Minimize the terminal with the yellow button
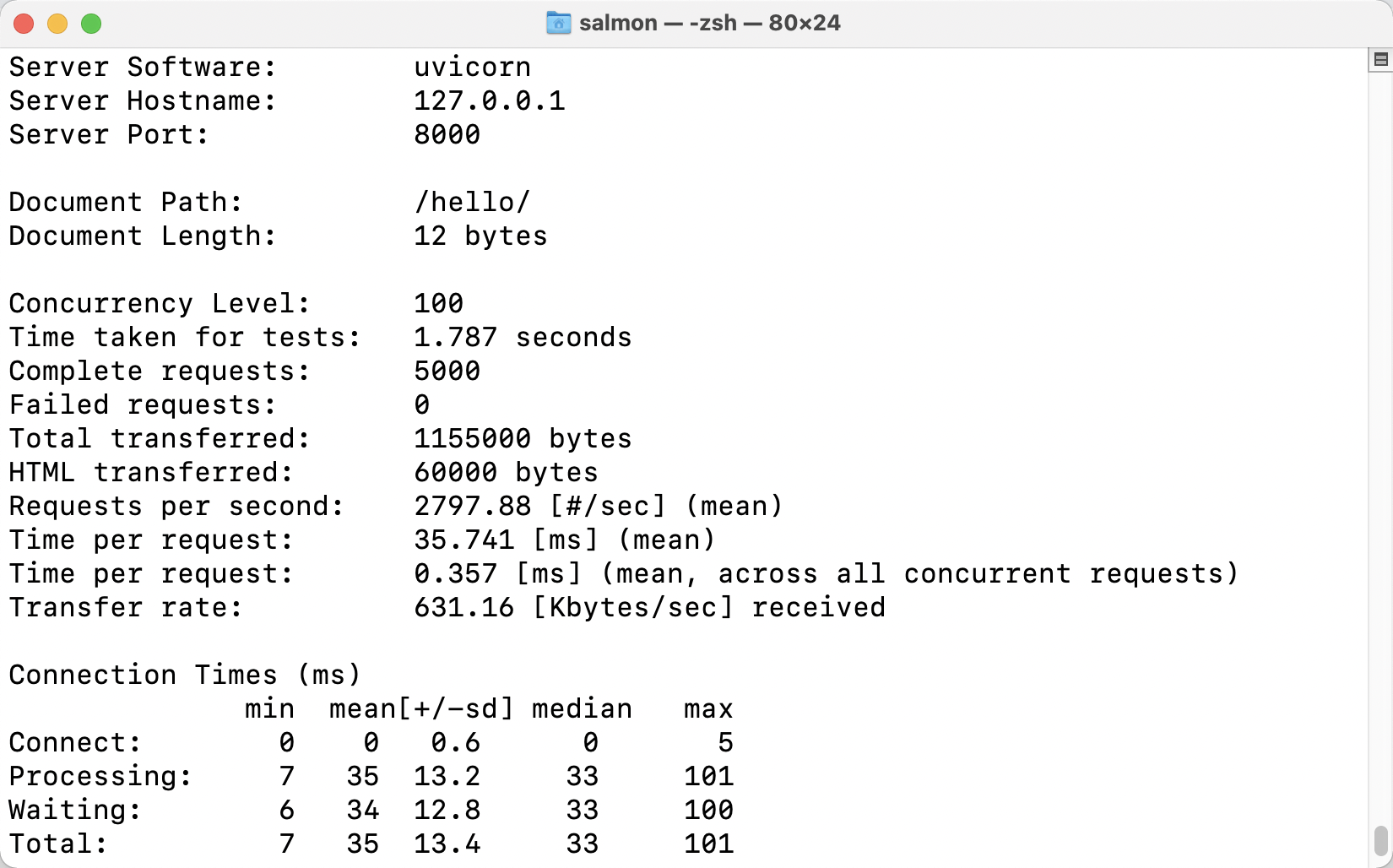1393x868 pixels. pos(57,24)
